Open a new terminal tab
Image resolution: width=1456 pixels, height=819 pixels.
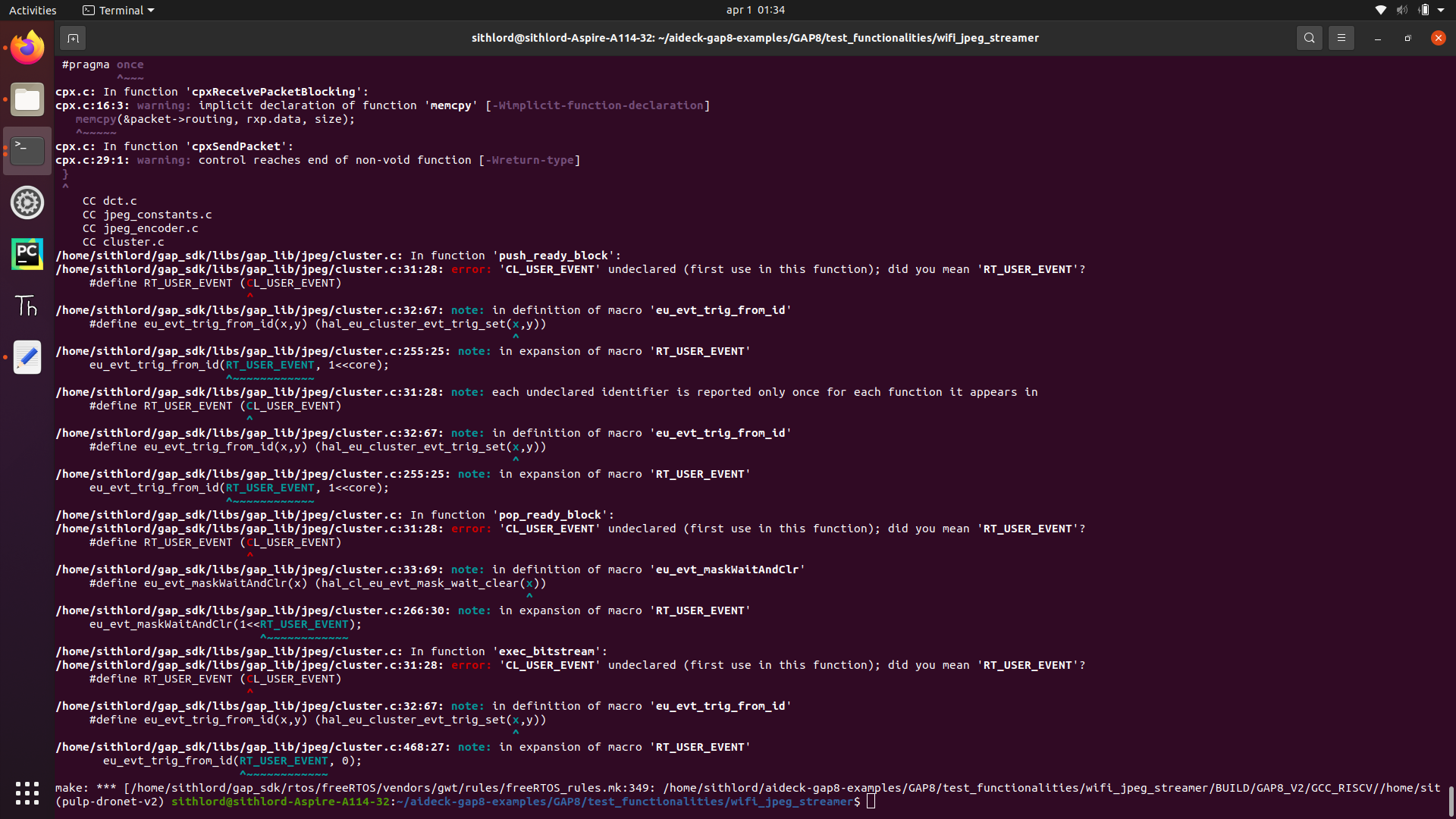pyautogui.click(x=73, y=38)
